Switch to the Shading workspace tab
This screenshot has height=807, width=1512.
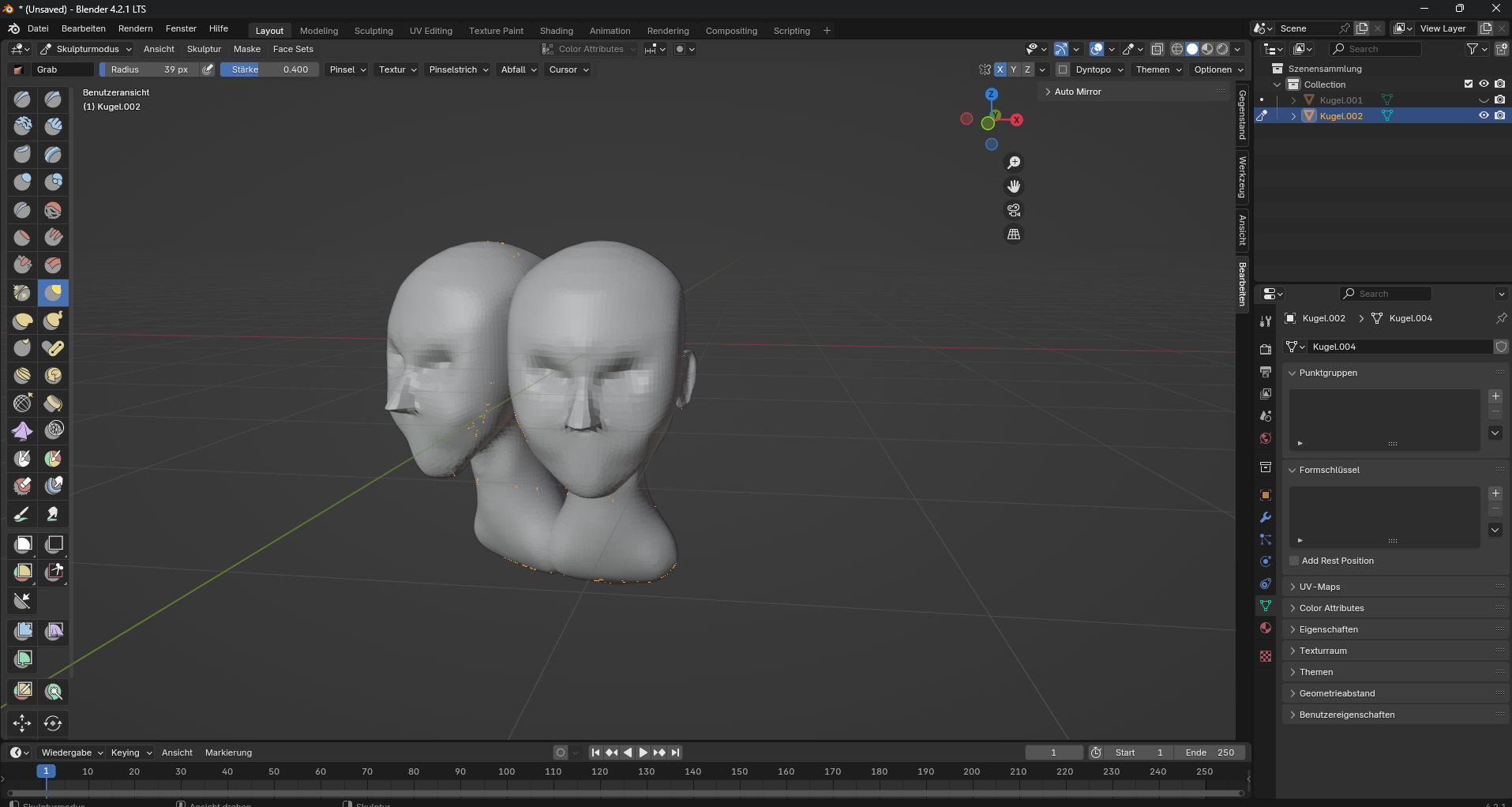point(556,31)
